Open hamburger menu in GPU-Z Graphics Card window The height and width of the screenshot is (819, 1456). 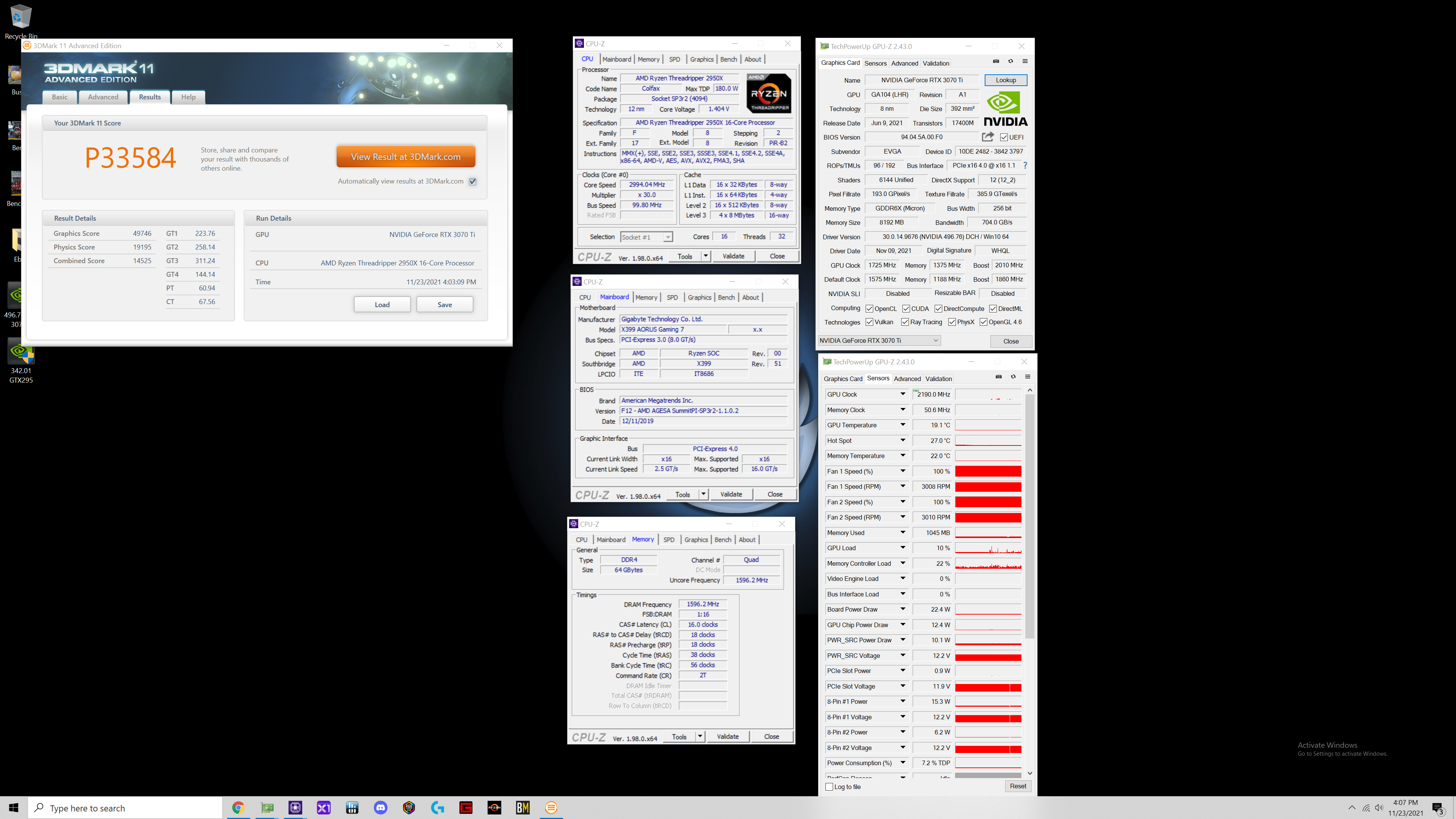(1025, 61)
